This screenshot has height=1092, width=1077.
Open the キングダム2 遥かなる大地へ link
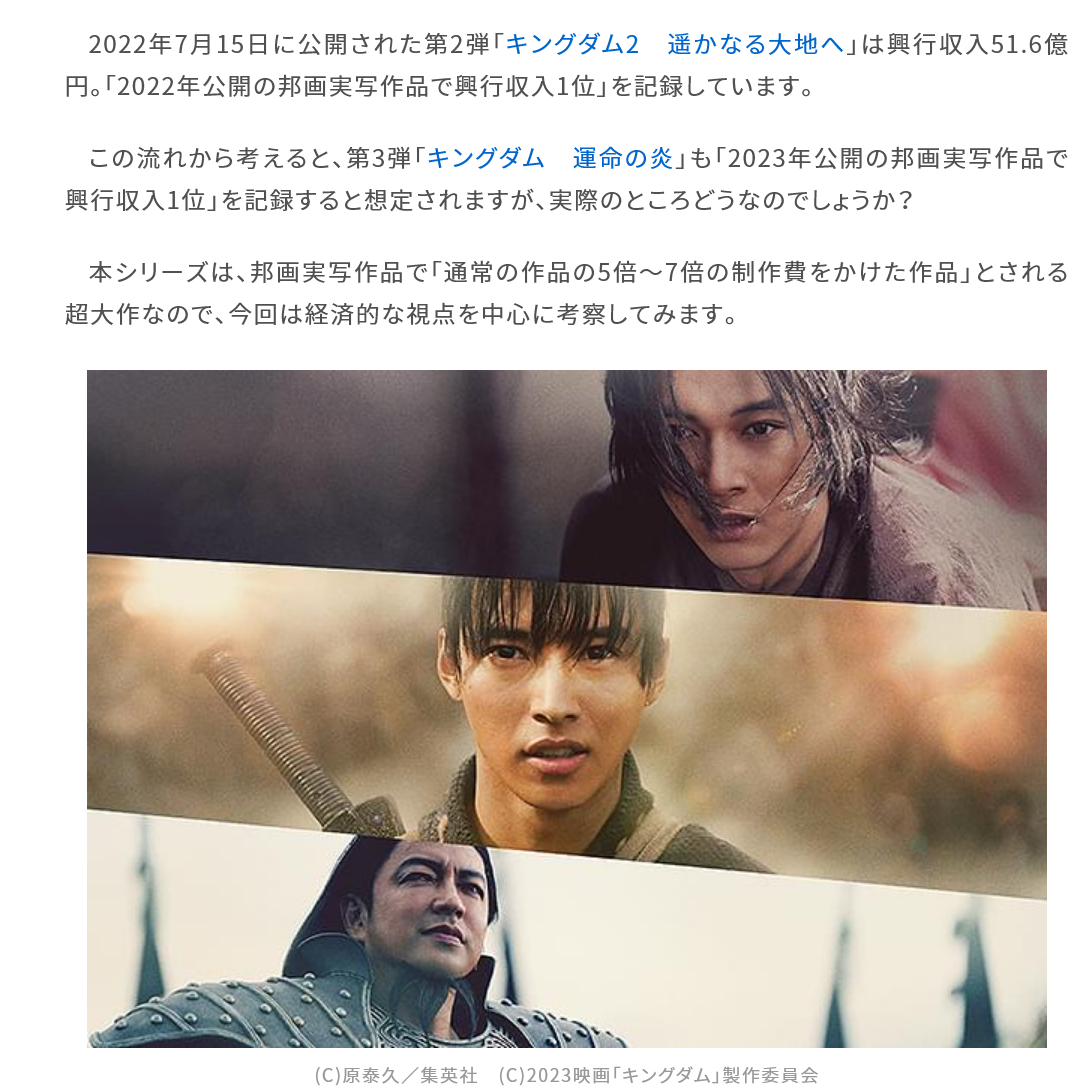(674, 45)
